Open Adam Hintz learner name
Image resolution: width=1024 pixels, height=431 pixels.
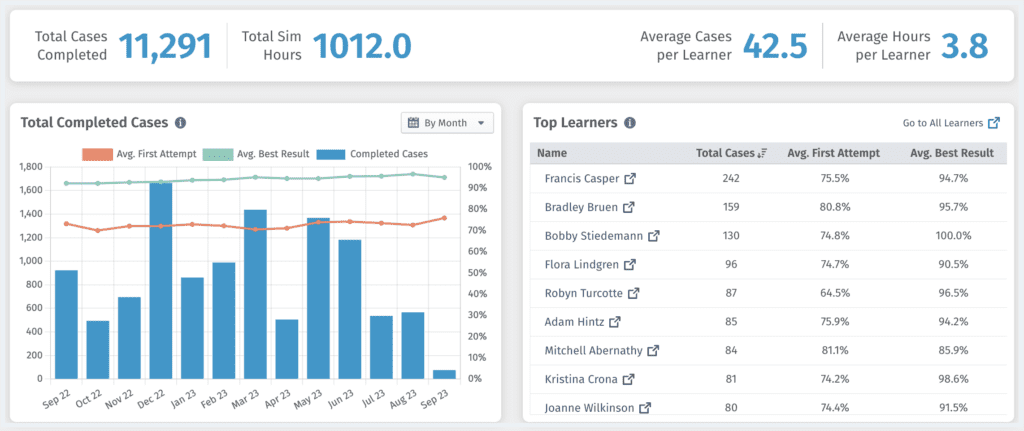(x=574, y=322)
